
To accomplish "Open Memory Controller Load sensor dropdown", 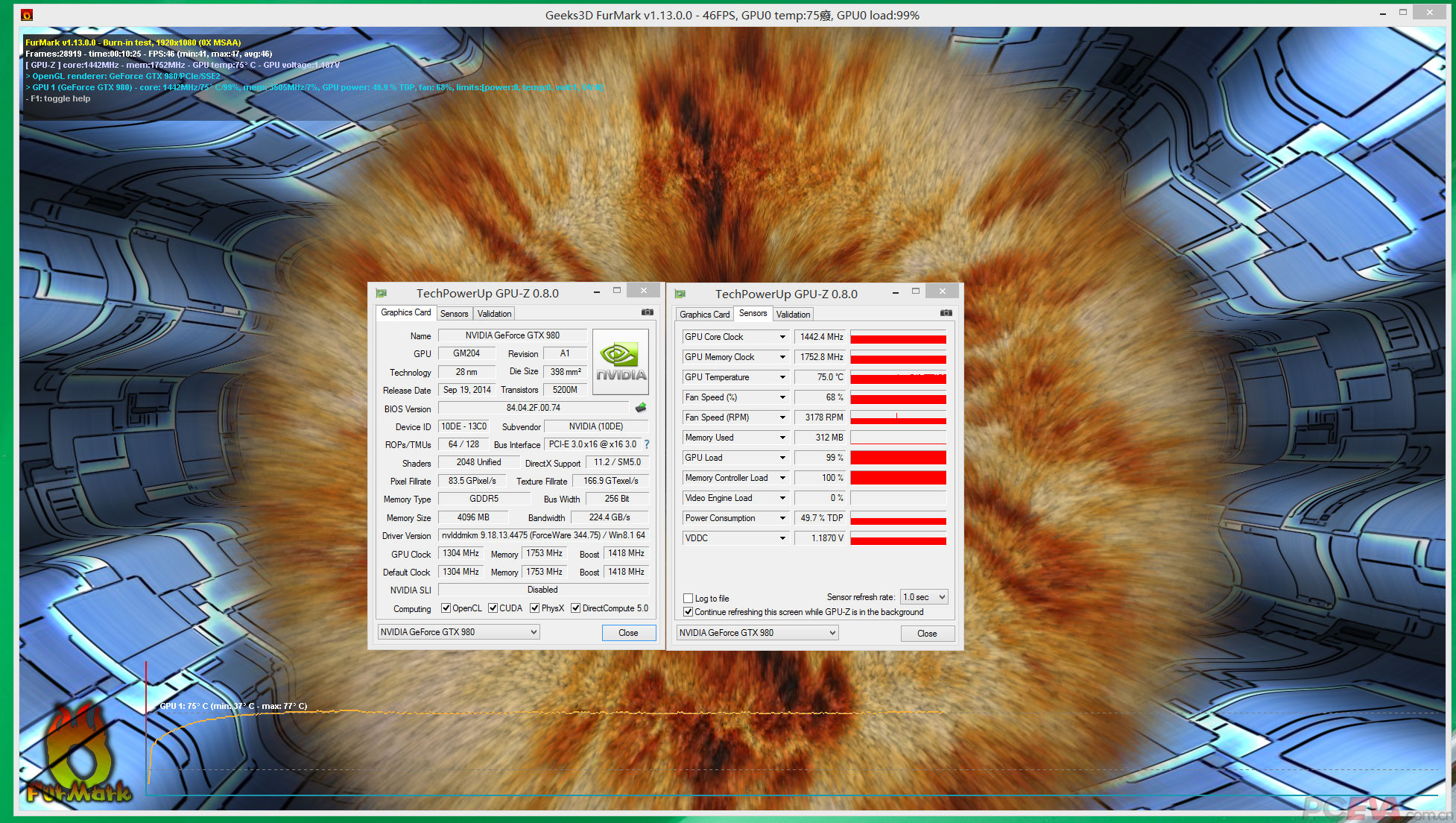I will tap(782, 478).
